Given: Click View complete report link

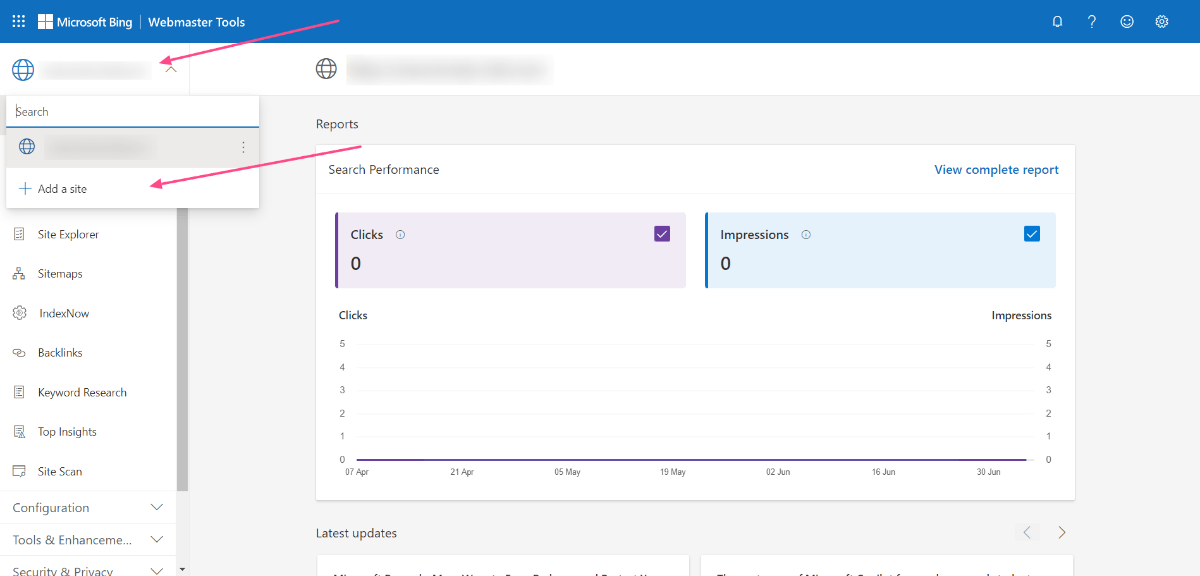Looking at the screenshot, I should tap(996, 170).
